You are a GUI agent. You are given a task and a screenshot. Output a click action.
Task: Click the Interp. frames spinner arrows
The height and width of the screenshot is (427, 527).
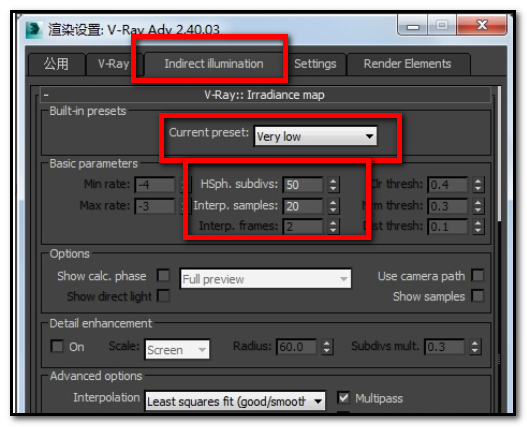coord(333,227)
